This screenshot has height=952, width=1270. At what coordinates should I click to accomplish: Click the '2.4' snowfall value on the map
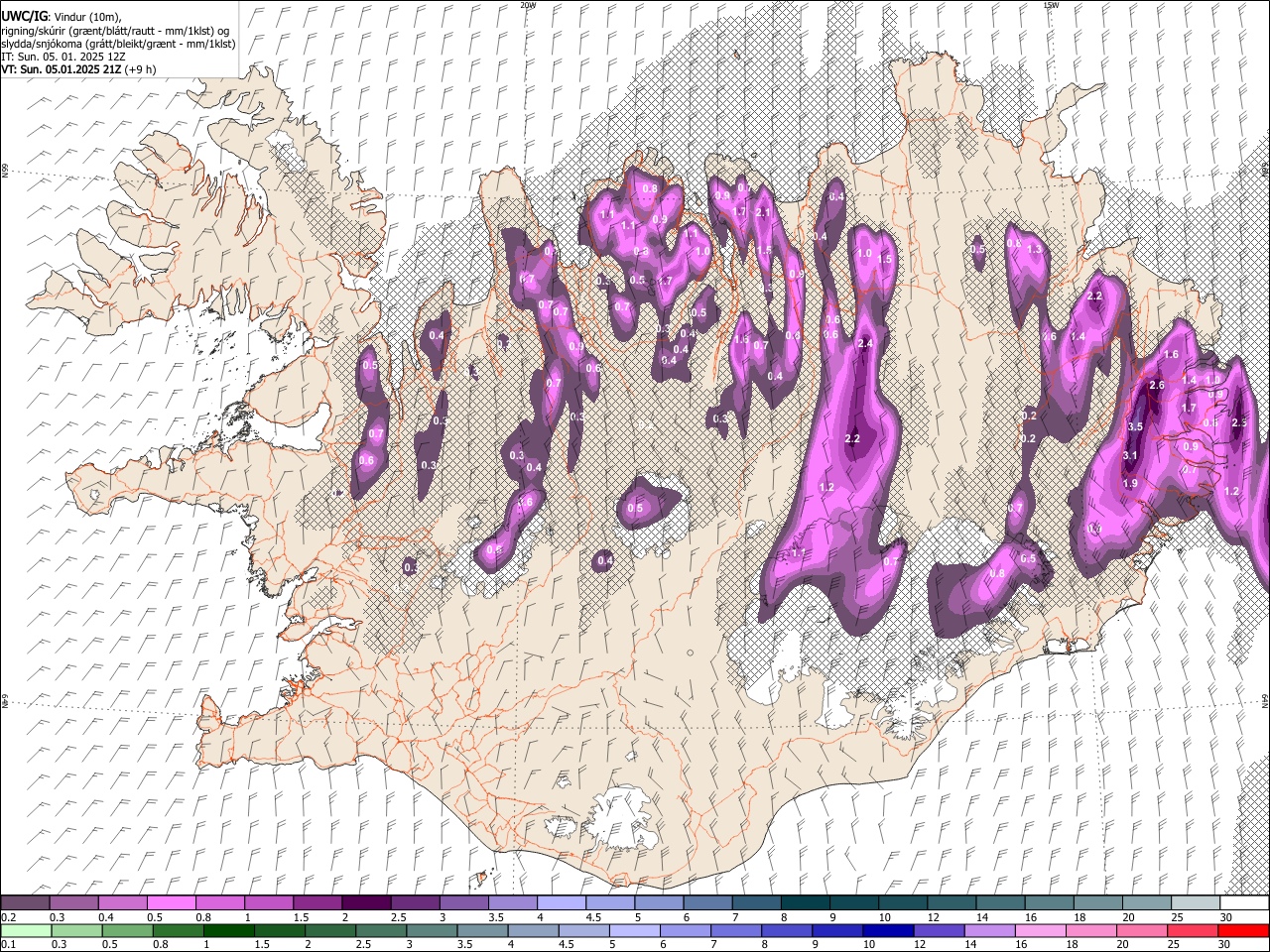pyautogui.click(x=864, y=343)
